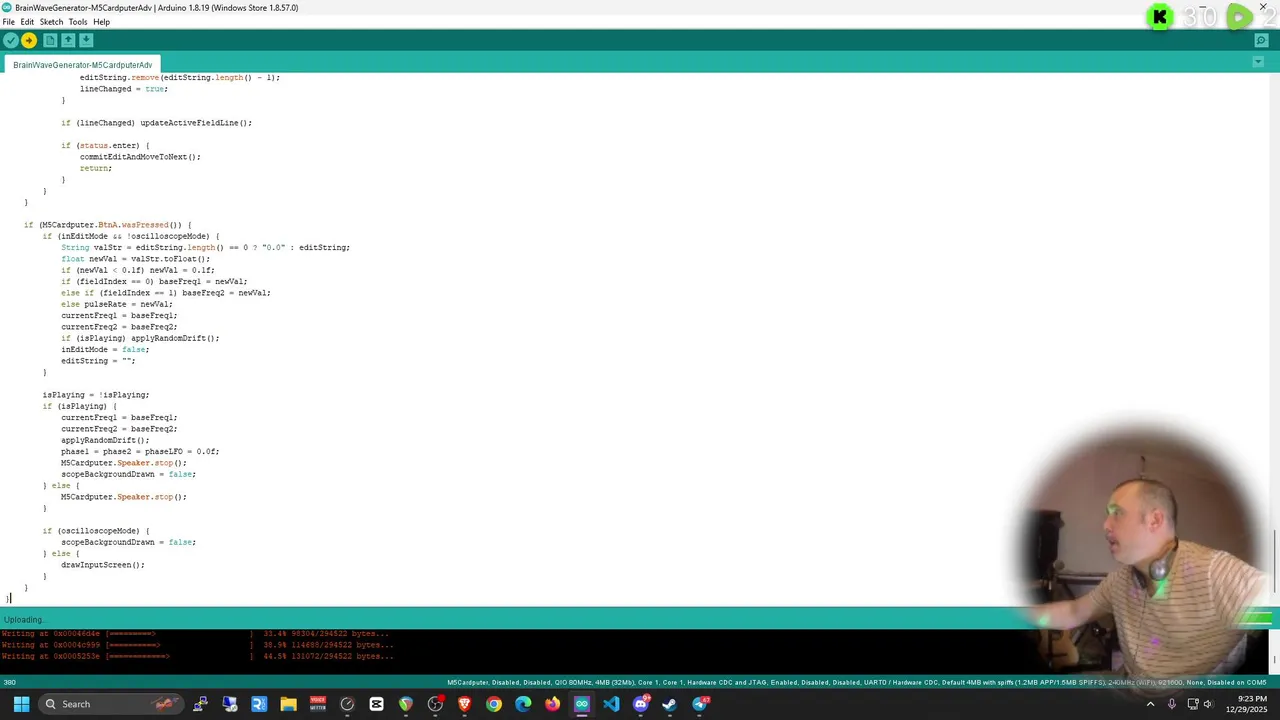The height and width of the screenshot is (720, 1280).
Task: Click the Verify sketch checkmark button
Action: point(11,40)
